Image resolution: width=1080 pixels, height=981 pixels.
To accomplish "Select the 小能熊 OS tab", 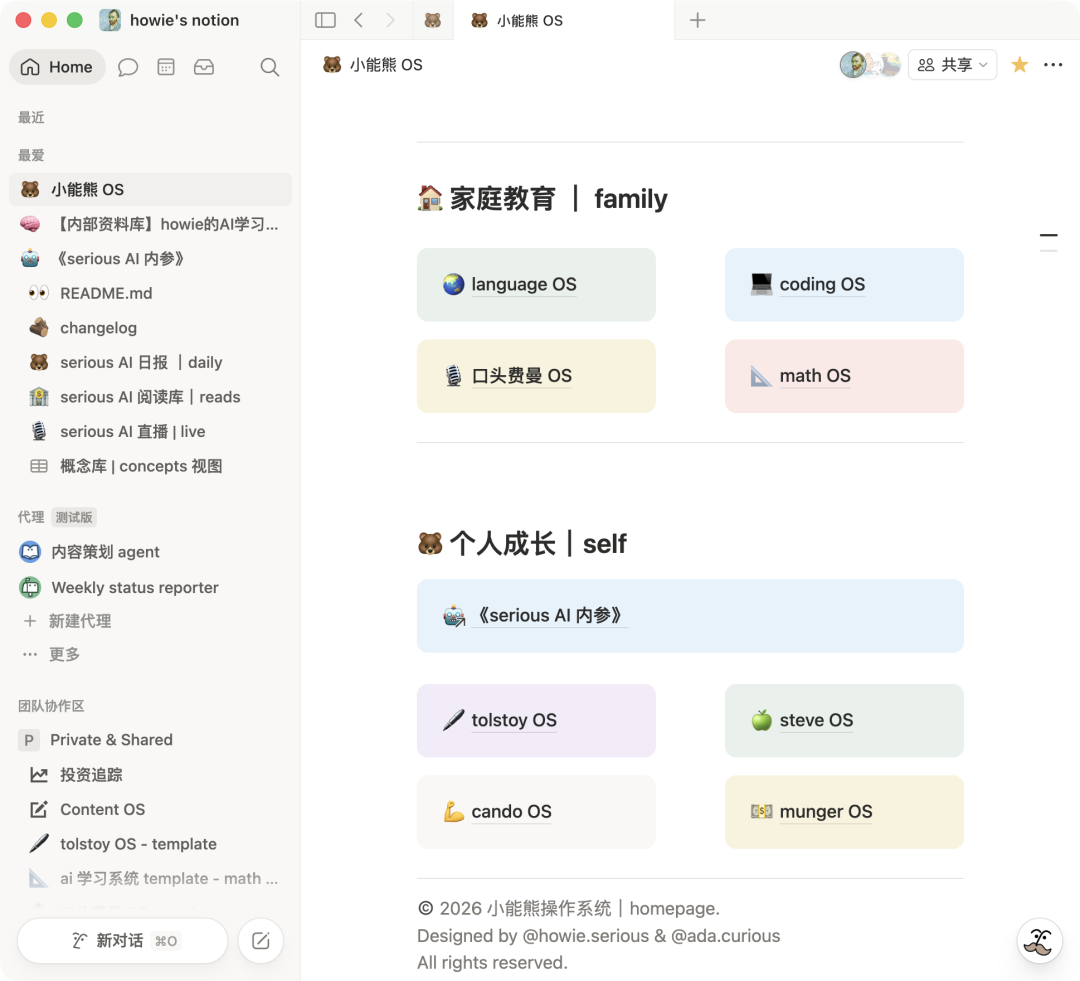I will 563,21.
